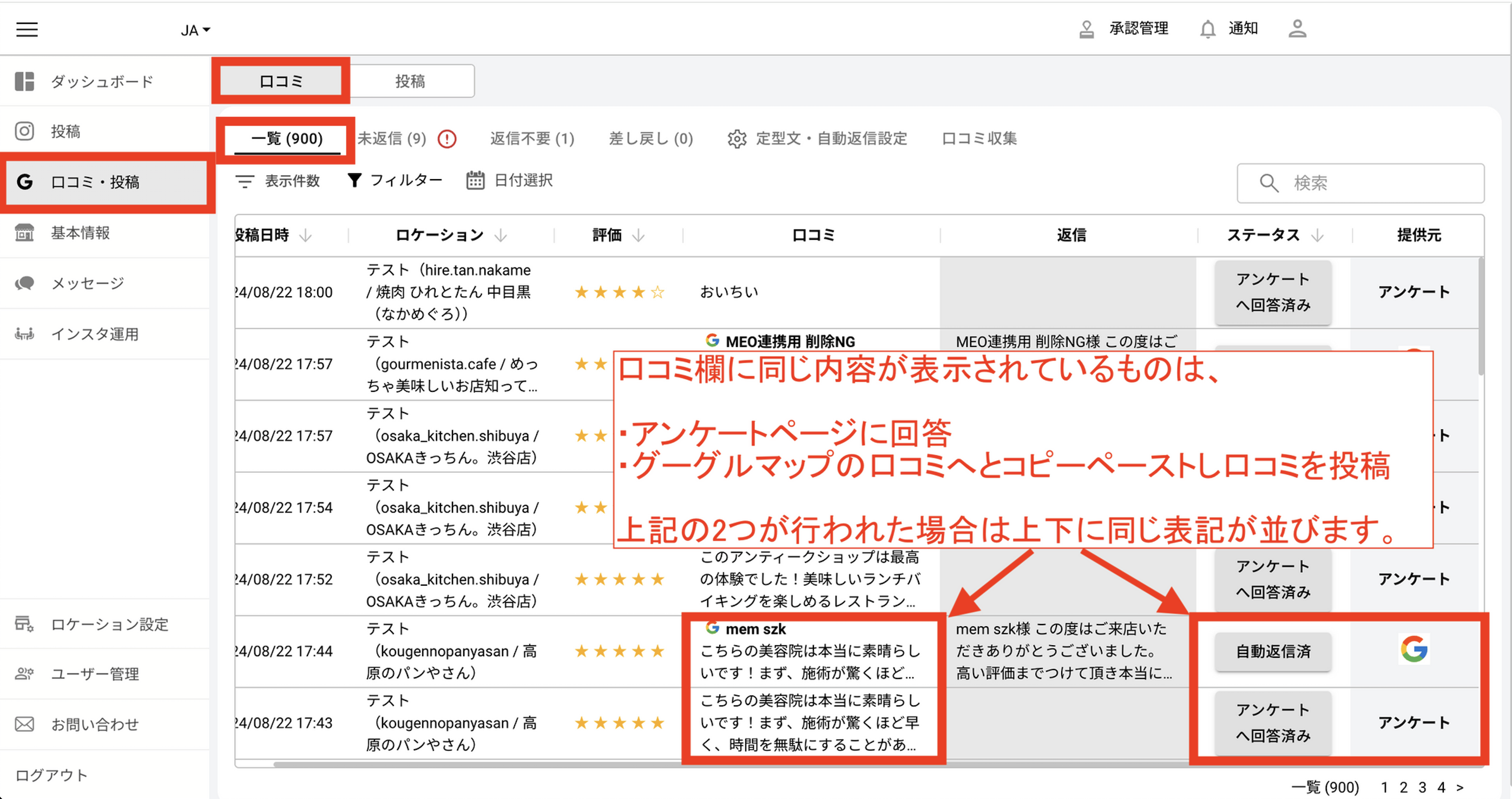This screenshot has height=799, width=1512.
Task: Open the dashboard sidebar icon
Action: [x=25, y=81]
